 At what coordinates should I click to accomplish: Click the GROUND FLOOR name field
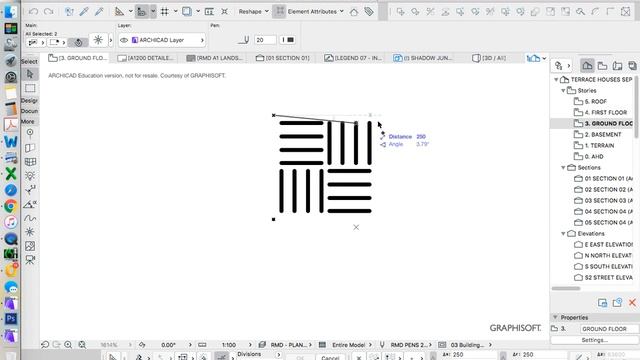[x=609, y=329]
